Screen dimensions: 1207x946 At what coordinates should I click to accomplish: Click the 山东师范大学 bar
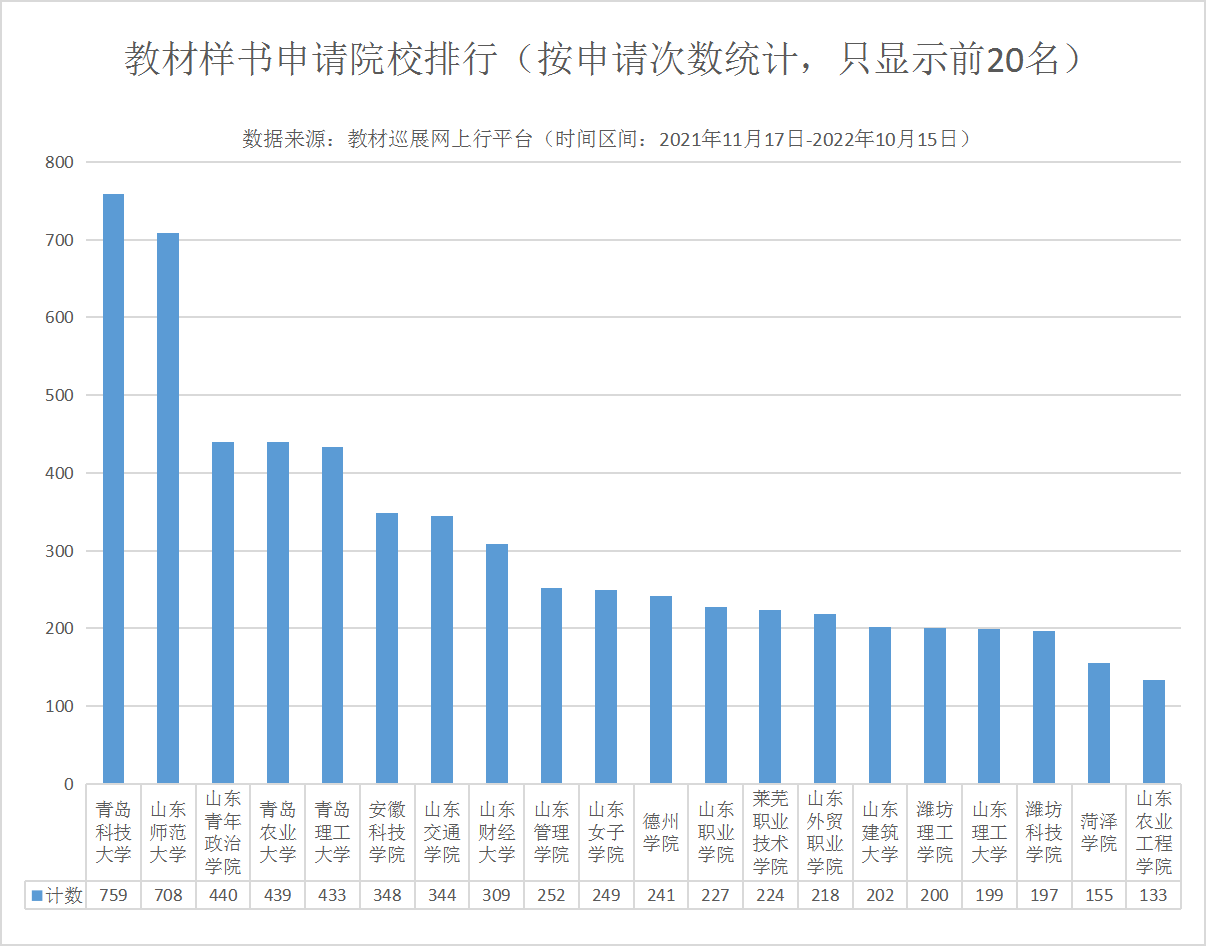[x=168, y=508]
